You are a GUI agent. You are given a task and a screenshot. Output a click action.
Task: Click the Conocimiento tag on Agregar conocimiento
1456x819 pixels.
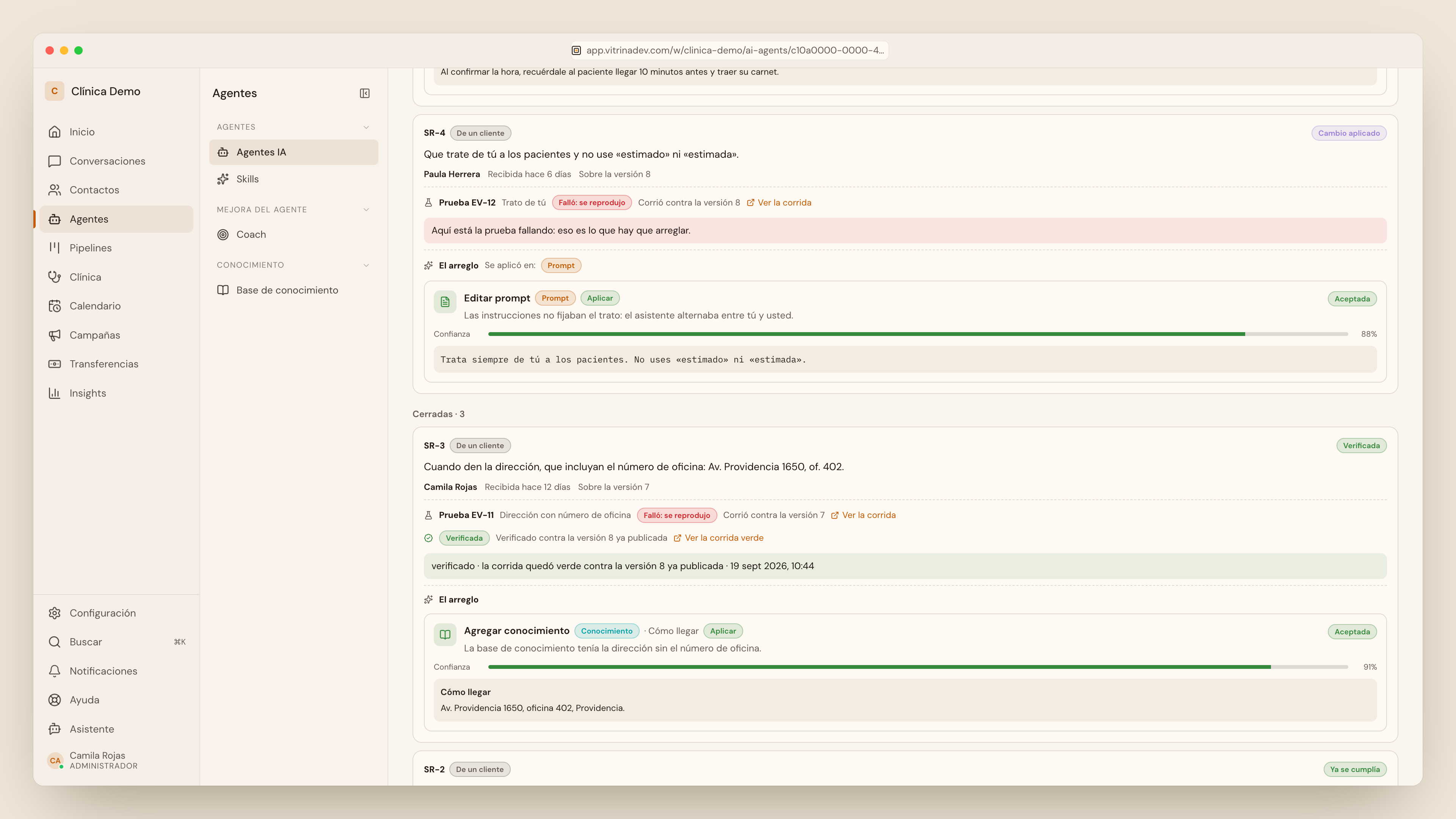pyautogui.click(x=607, y=631)
